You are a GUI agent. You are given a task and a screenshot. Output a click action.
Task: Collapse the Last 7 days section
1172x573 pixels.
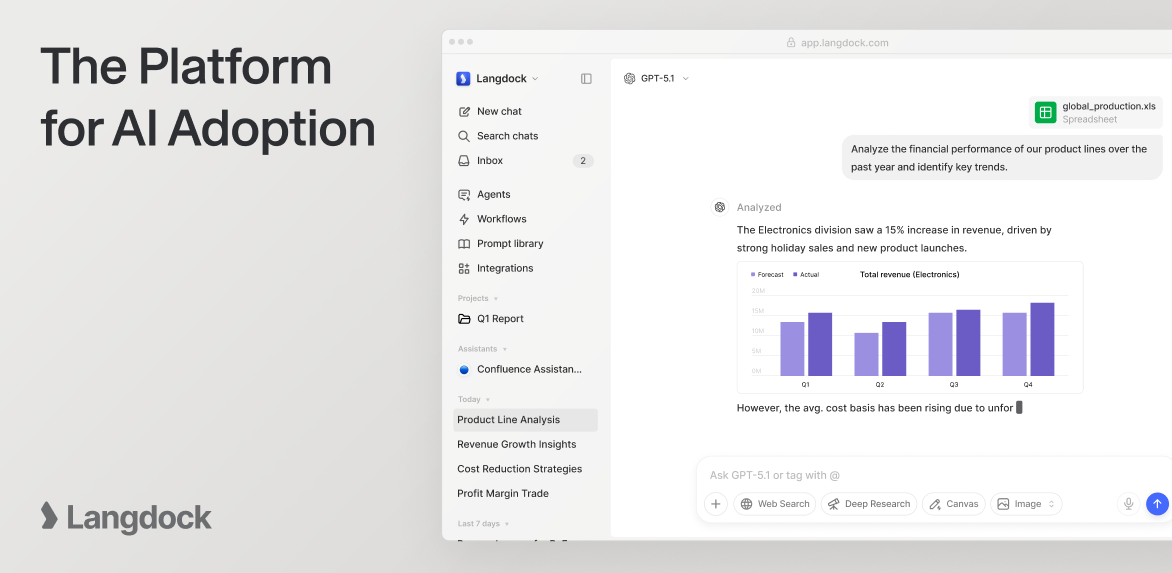(x=484, y=524)
